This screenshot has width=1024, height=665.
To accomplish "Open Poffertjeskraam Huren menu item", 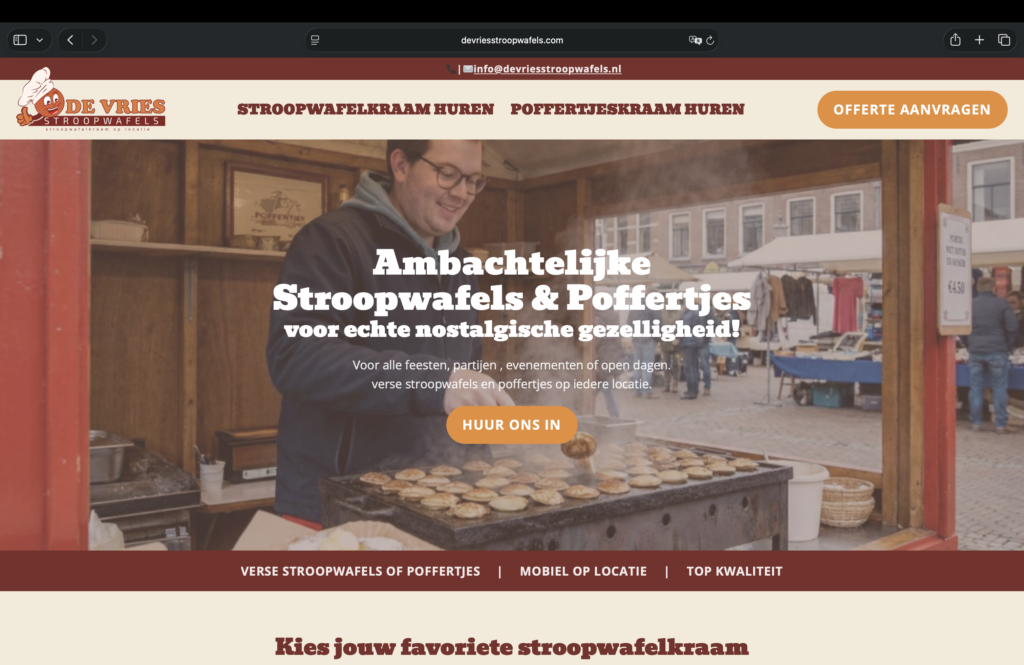I will pyautogui.click(x=628, y=109).
